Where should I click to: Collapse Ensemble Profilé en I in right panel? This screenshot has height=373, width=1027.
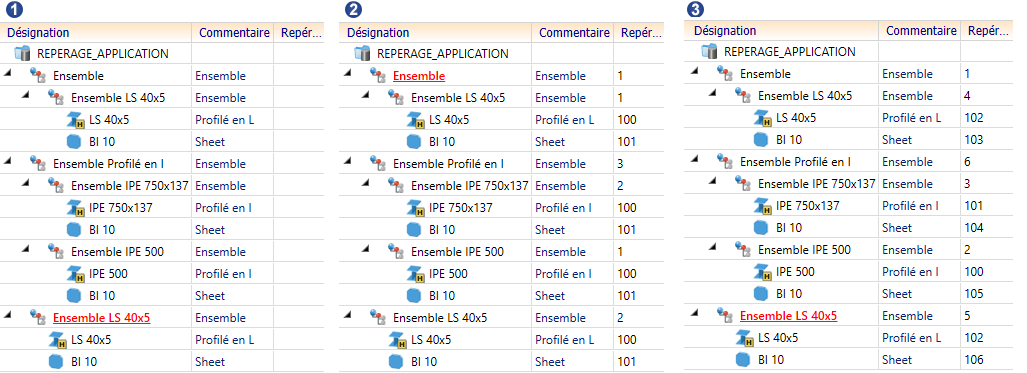695,159
